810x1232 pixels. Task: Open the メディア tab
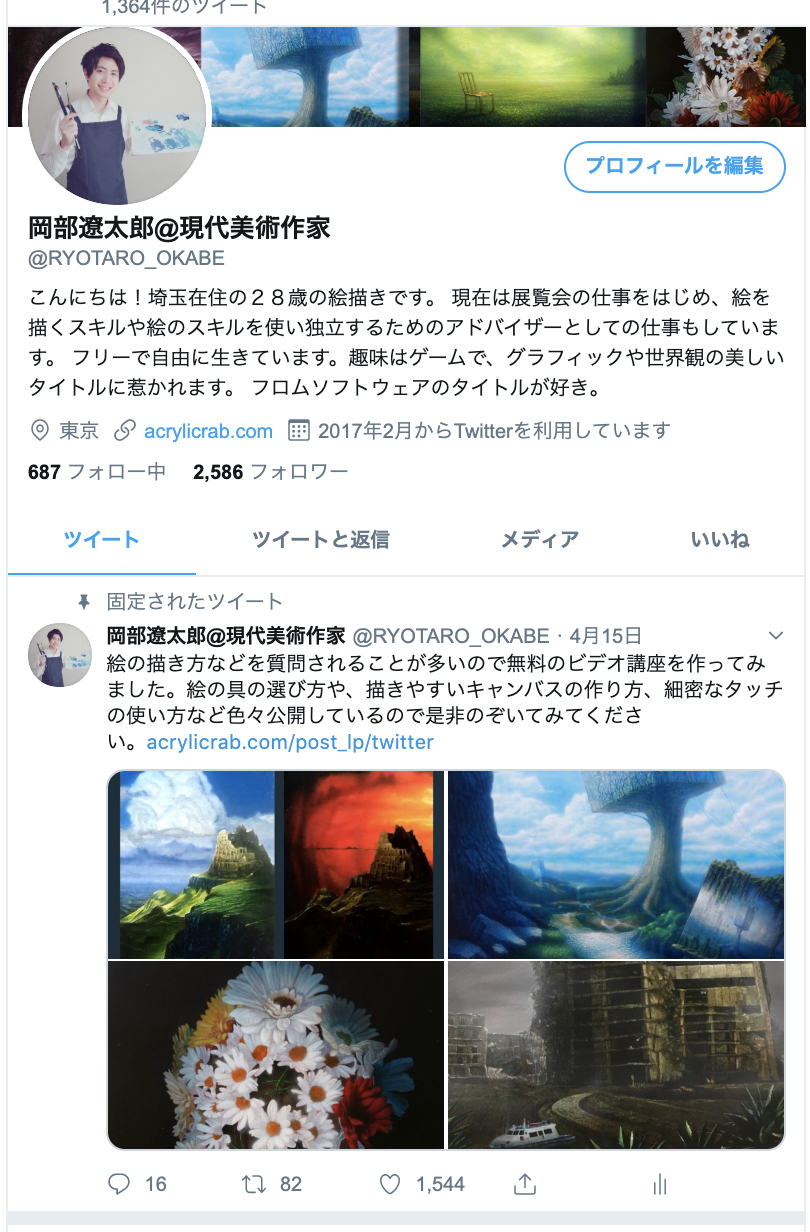click(540, 540)
